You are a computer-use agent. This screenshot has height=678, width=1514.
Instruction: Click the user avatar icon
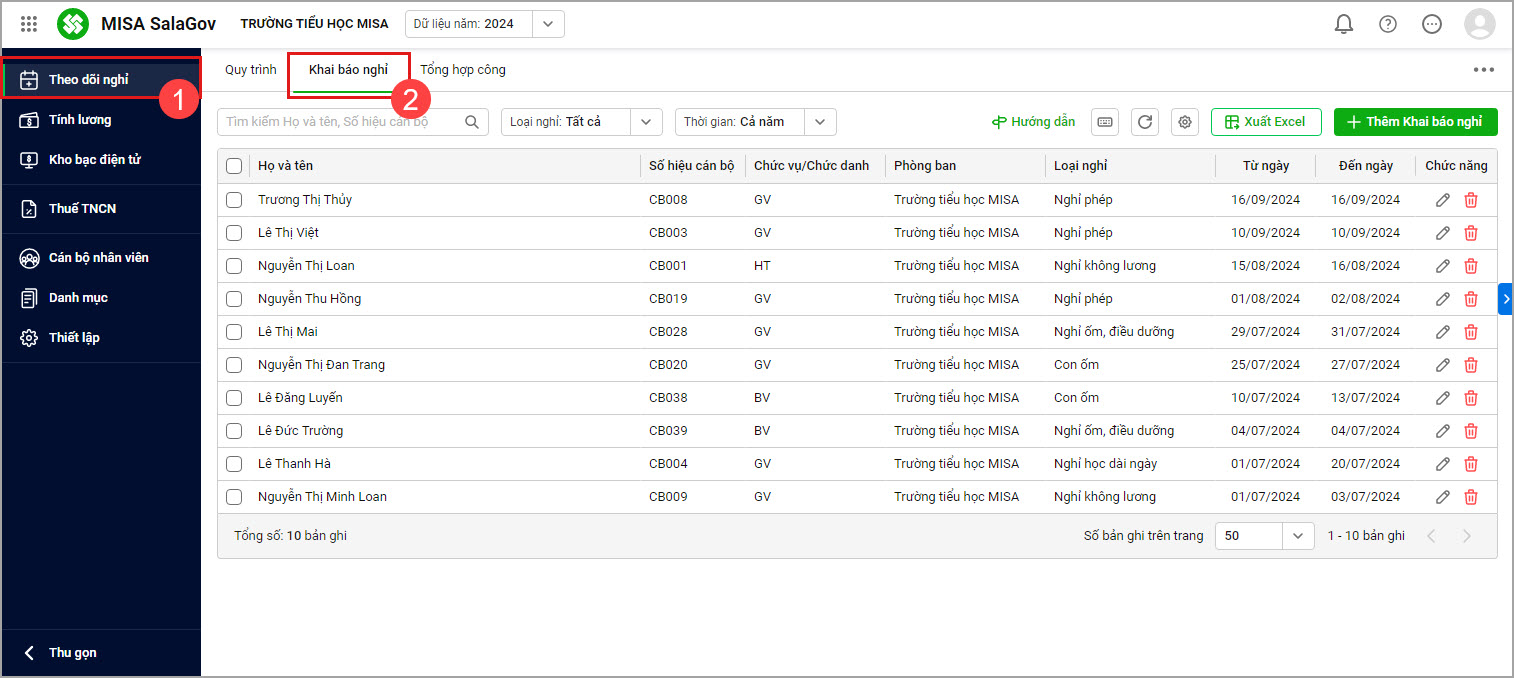tap(1479, 24)
